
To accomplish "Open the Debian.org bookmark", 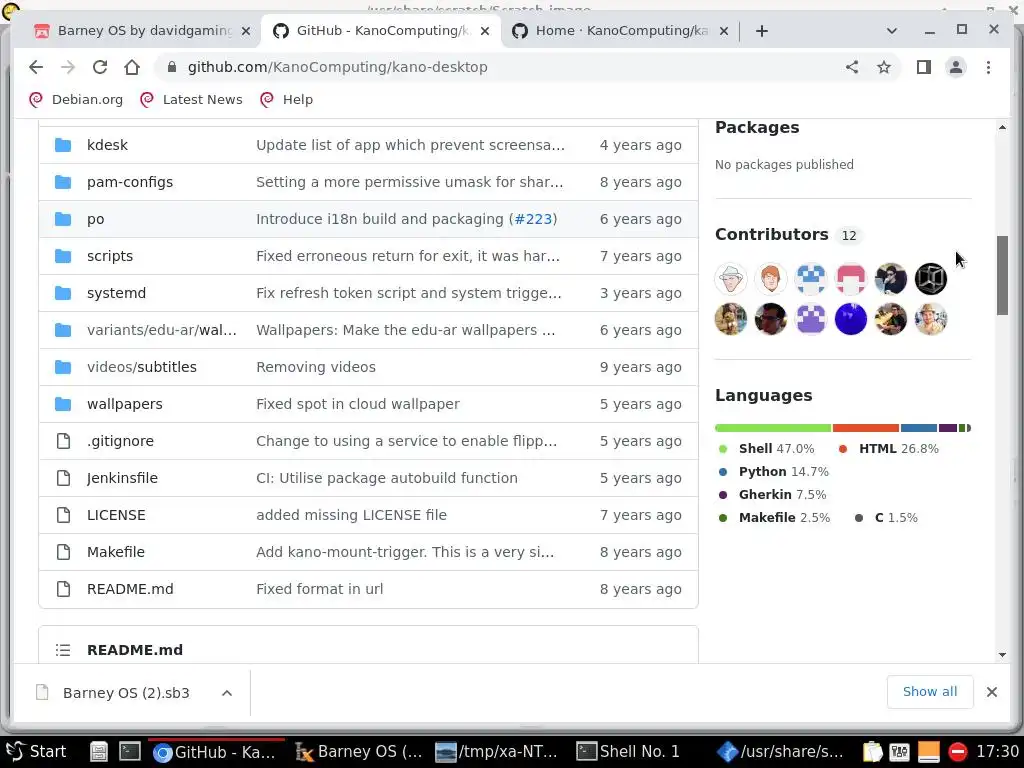I will (76, 99).
